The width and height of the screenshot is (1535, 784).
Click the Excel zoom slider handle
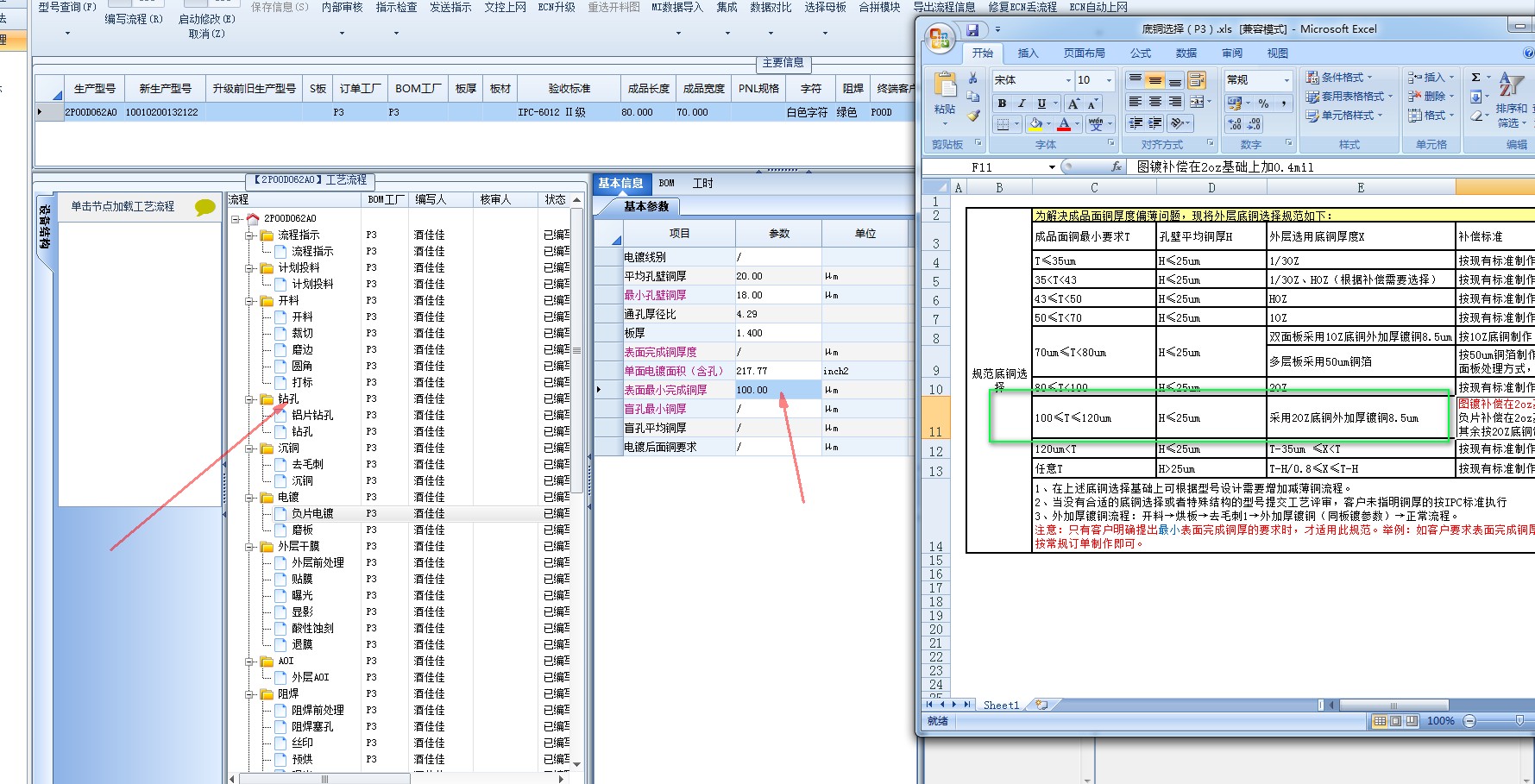1519,720
